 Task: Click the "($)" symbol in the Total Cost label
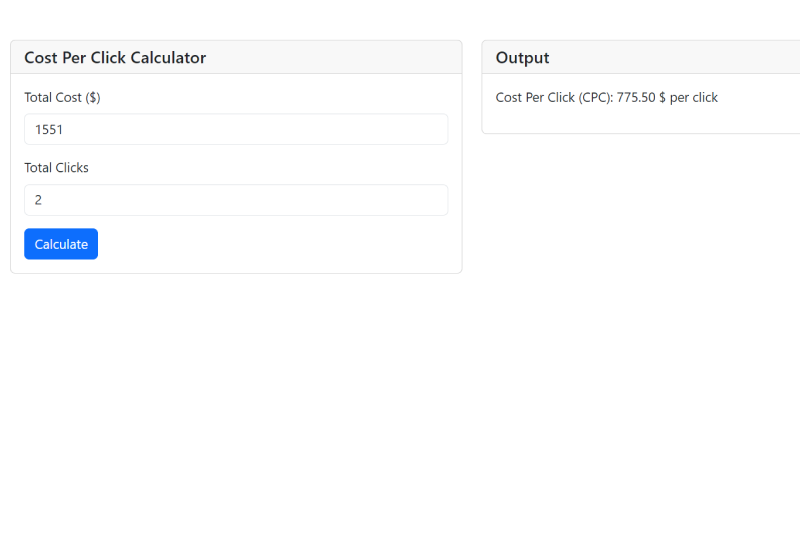(93, 98)
